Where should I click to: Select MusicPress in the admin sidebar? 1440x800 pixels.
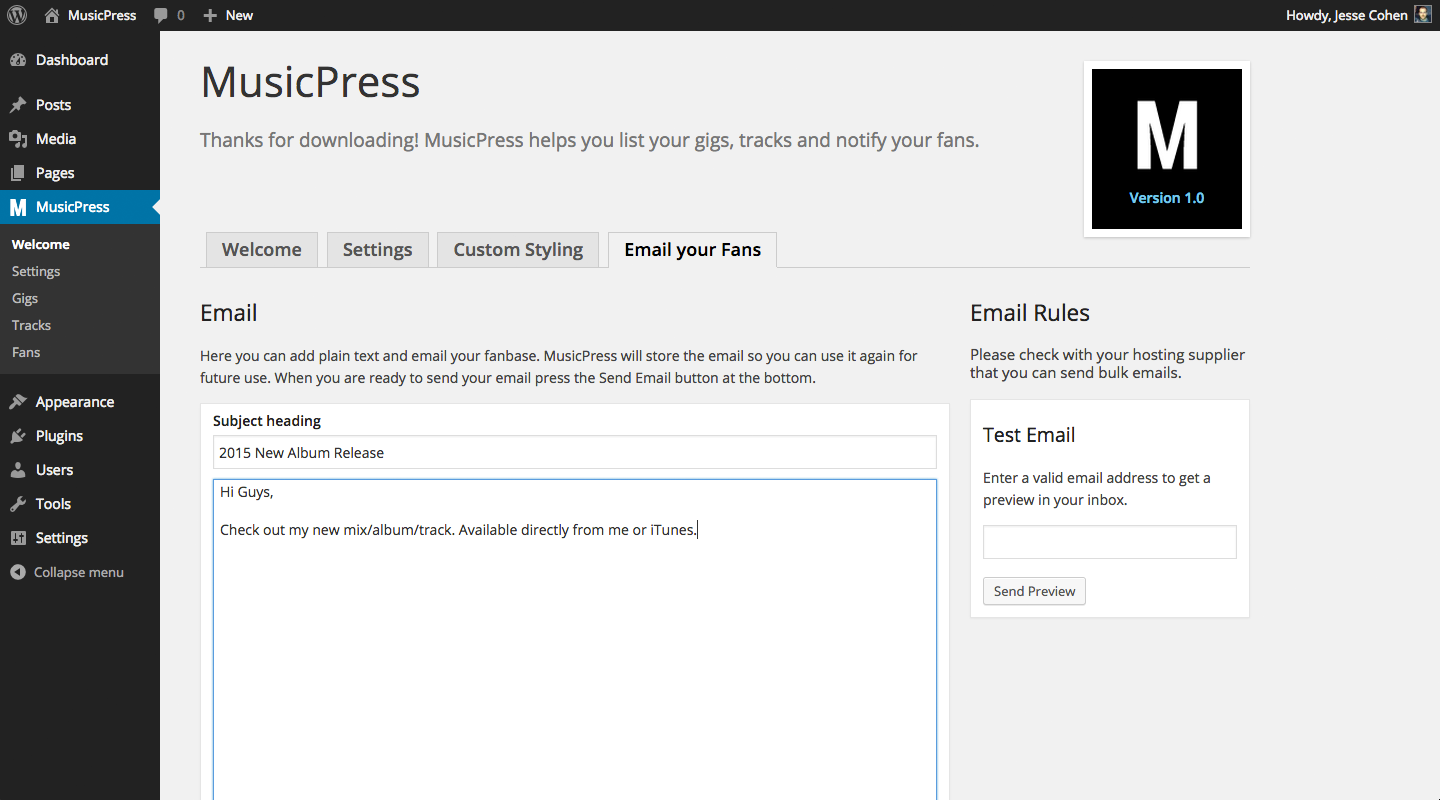(x=80, y=207)
